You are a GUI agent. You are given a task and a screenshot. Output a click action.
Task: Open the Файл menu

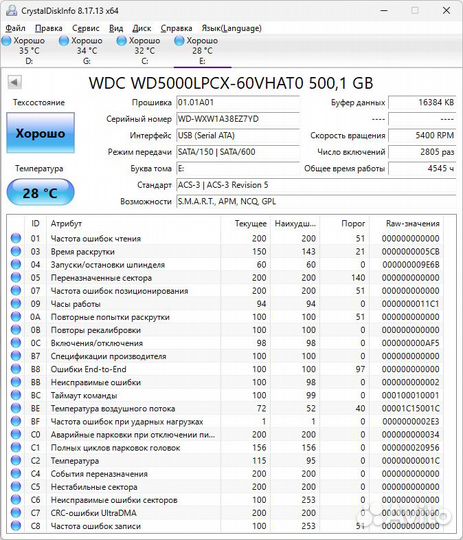(x=15, y=28)
